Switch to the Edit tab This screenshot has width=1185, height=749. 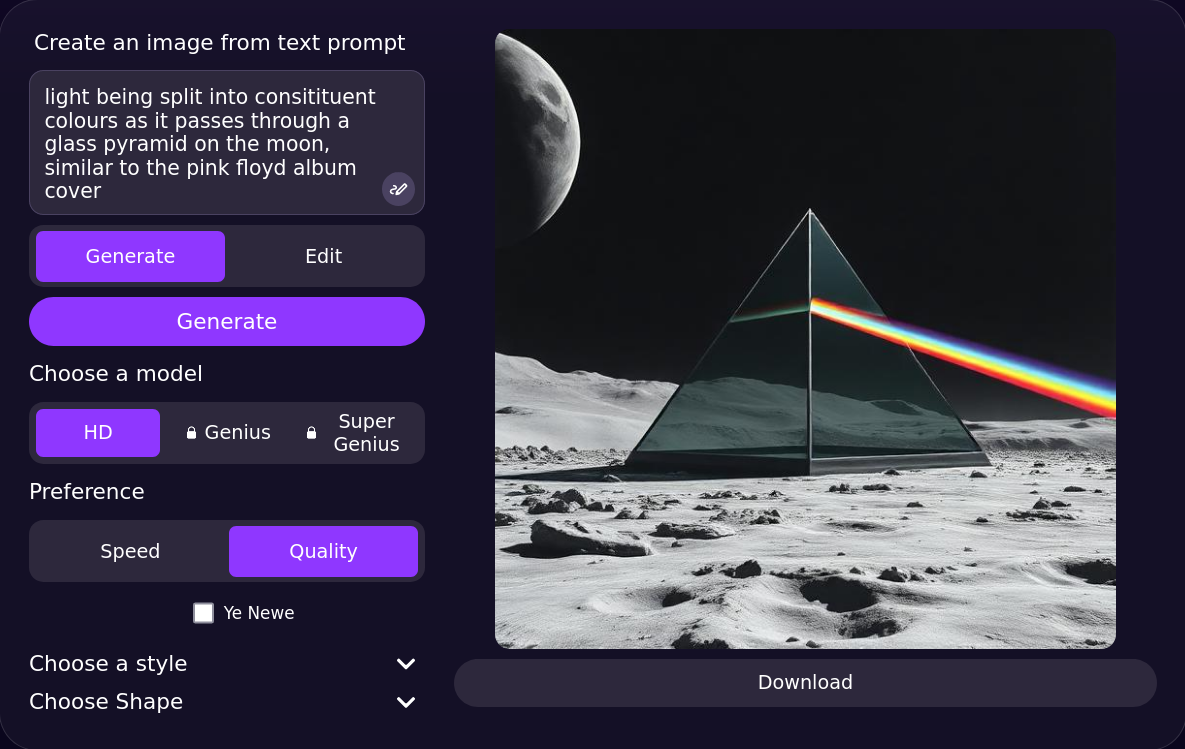(x=323, y=256)
